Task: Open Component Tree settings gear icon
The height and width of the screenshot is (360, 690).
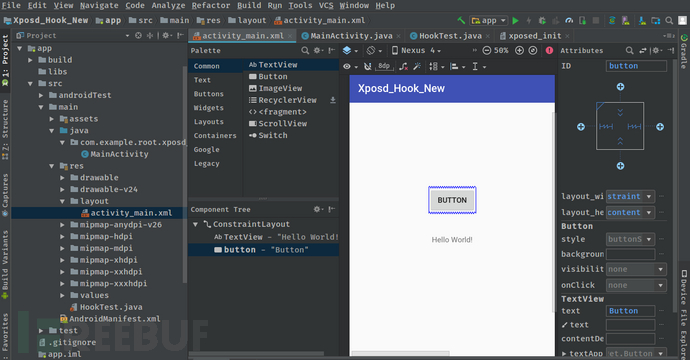Action: pyautogui.click(x=318, y=209)
